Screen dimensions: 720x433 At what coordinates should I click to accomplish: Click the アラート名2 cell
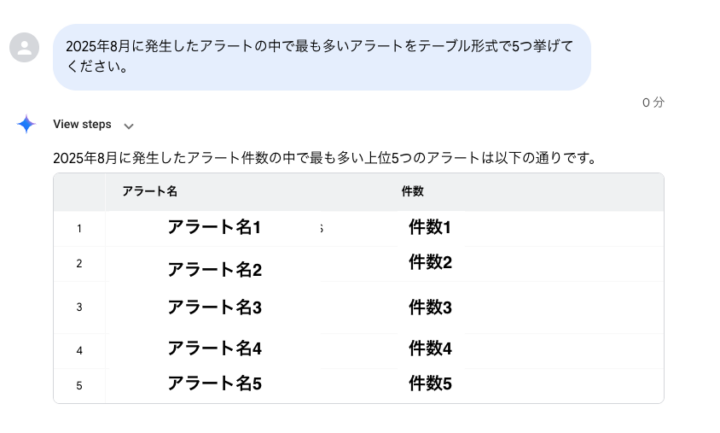(x=214, y=270)
